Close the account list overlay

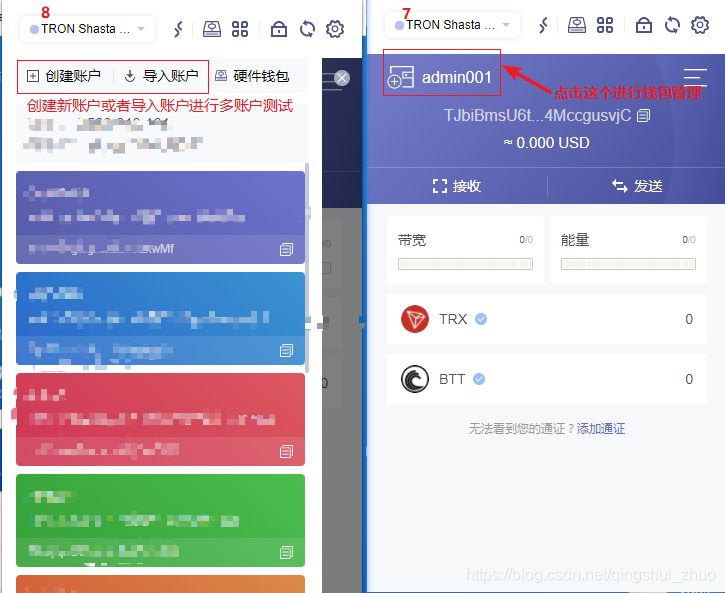(342, 78)
